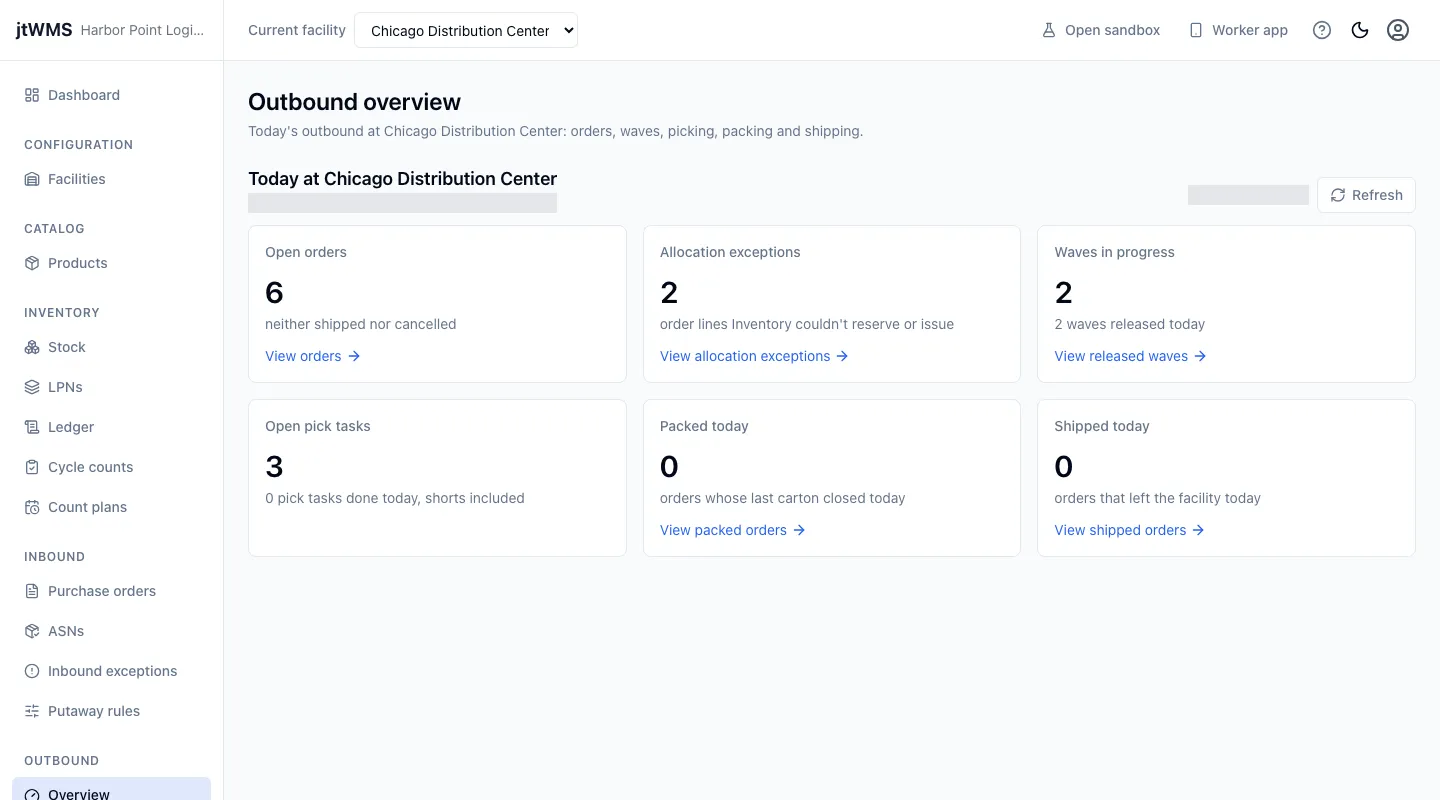Open the help question-mark icon
The height and width of the screenshot is (800, 1440).
click(x=1322, y=30)
